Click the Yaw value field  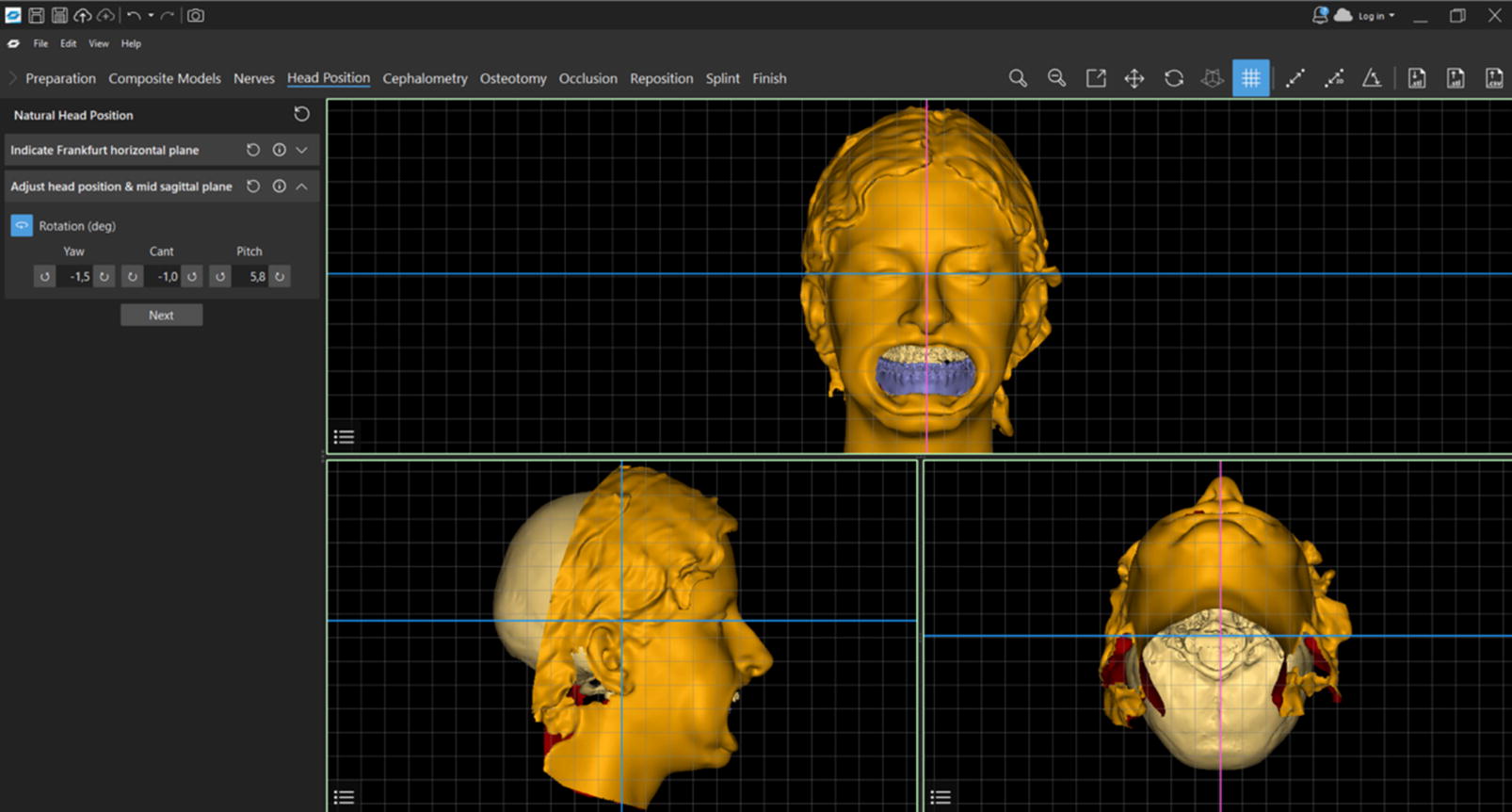pos(74,277)
